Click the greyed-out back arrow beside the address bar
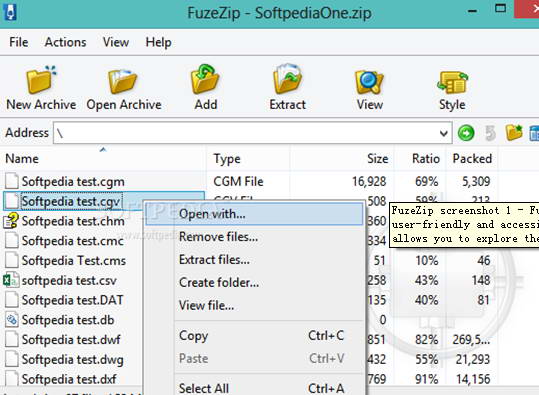The width and height of the screenshot is (539, 395). coord(491,133)
